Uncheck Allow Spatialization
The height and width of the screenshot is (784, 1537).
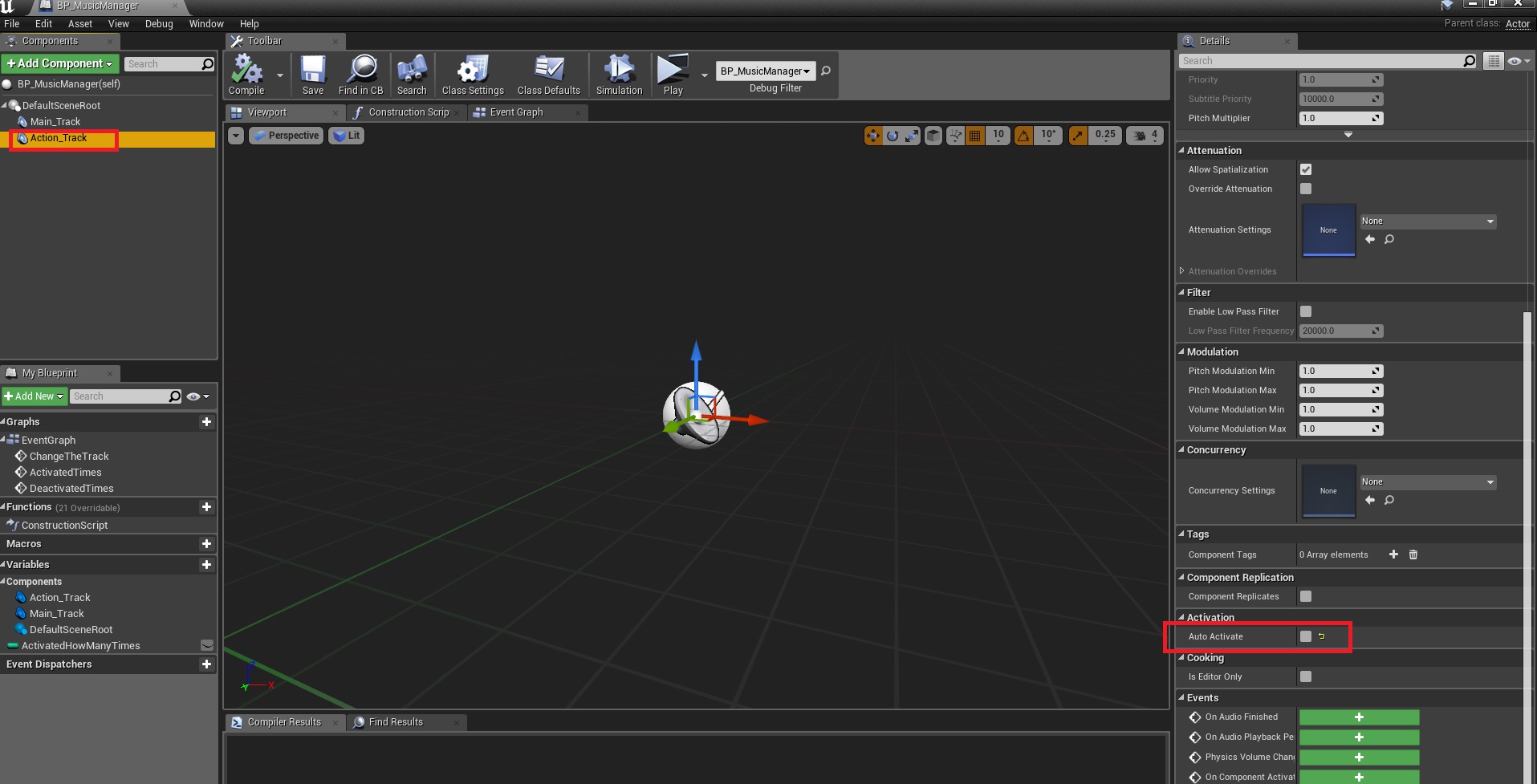coord(1306,169)
